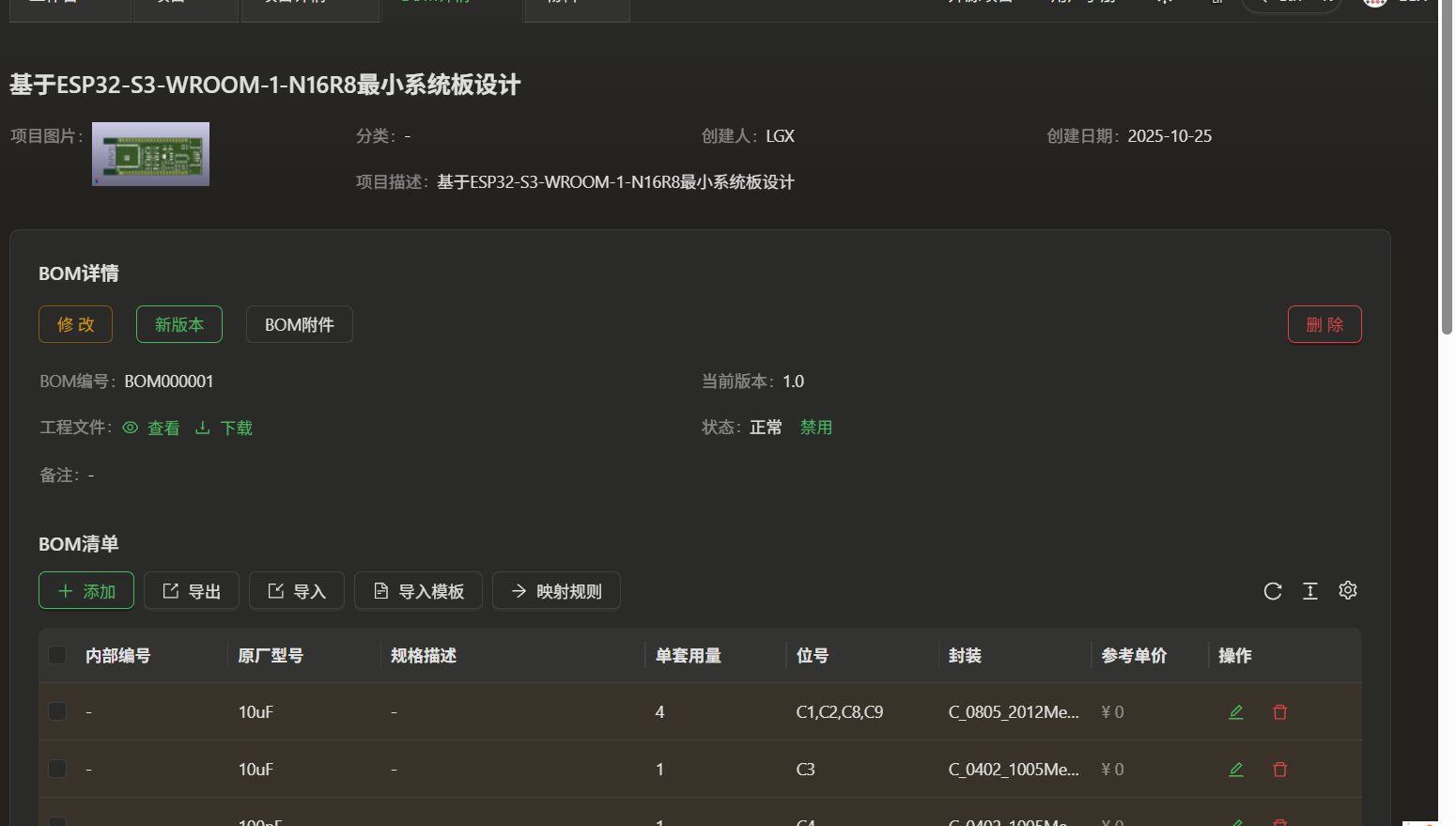Open table column settings gear
The width and height of the screenshot is (1456, 826).
tap(1348, 590)
